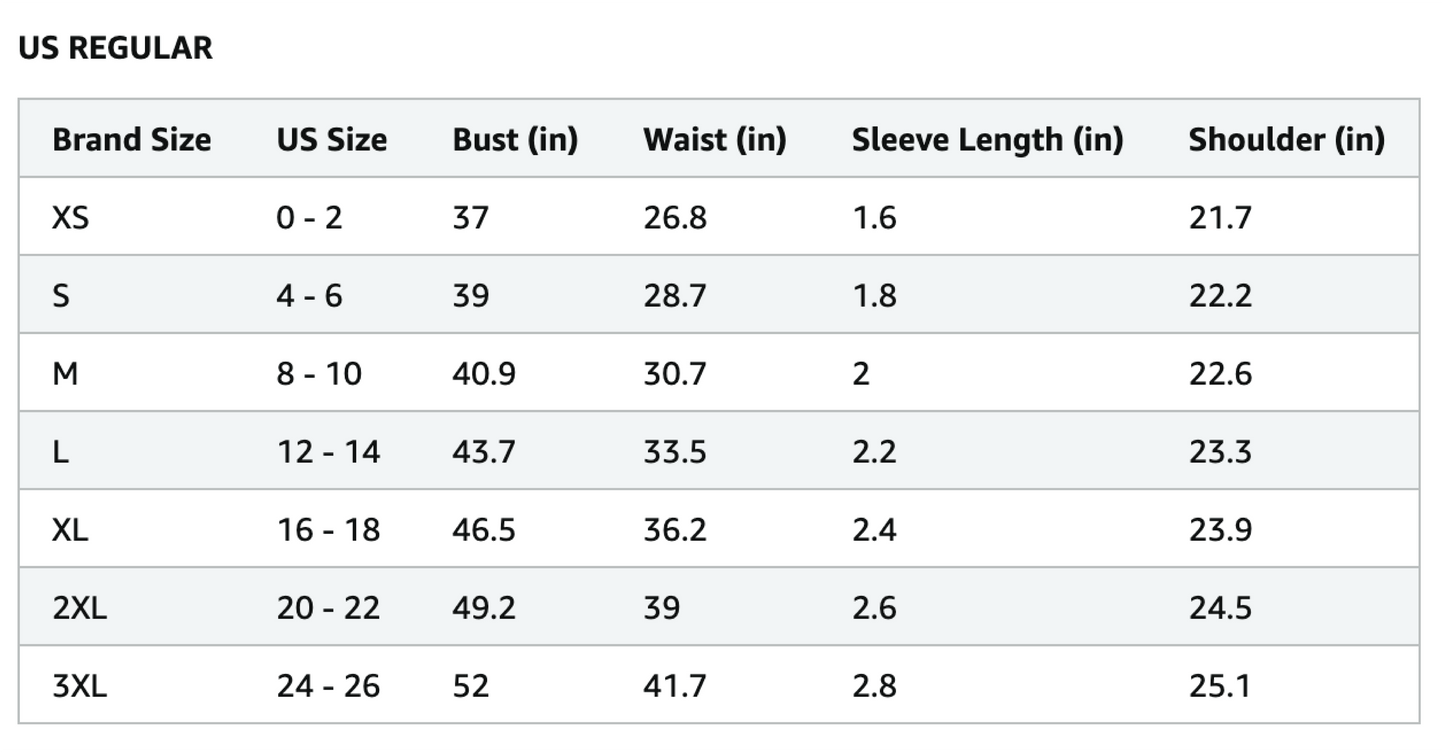
Task: Click the US size 12 - 14 cell
Action: pyautogui.click(x=328, y=452)
